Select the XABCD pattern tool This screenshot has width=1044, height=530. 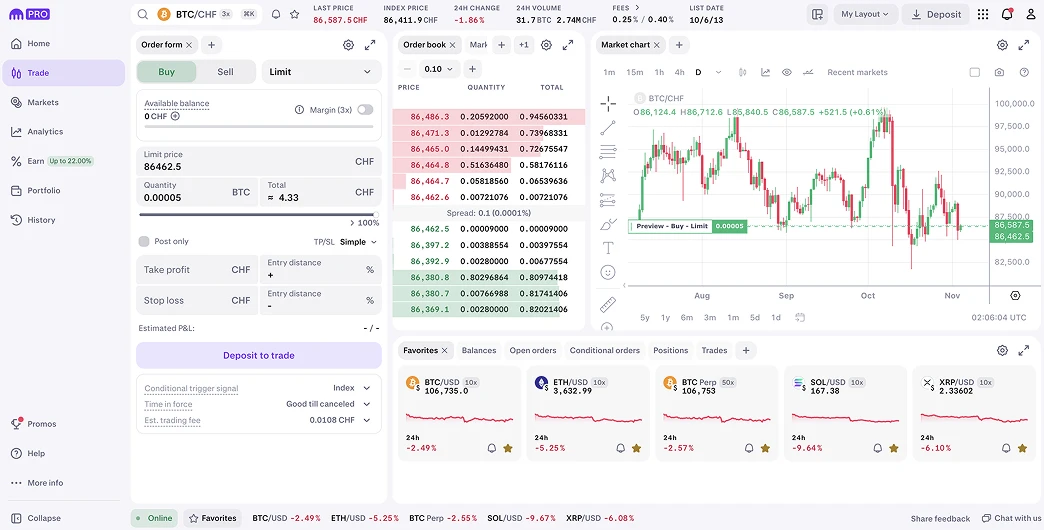pos(608,176)
